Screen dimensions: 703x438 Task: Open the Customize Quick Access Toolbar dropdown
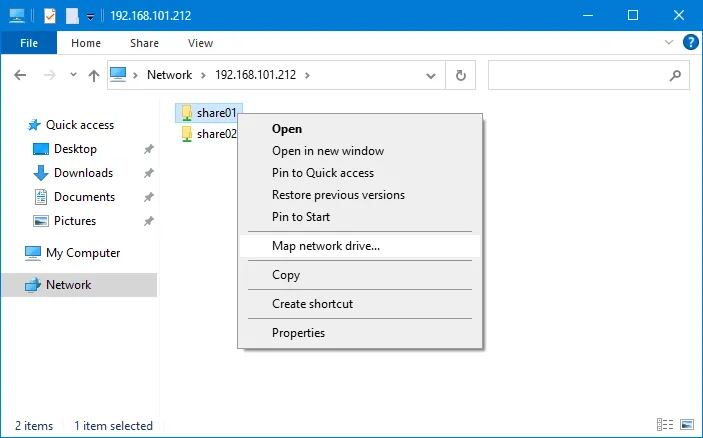pyautogui.click(x=90, y=17)
